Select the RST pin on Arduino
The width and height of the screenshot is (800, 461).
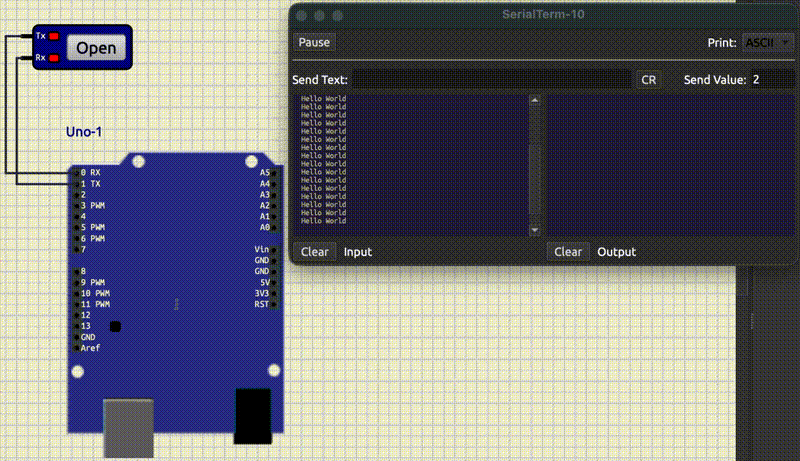coord(274,304)
